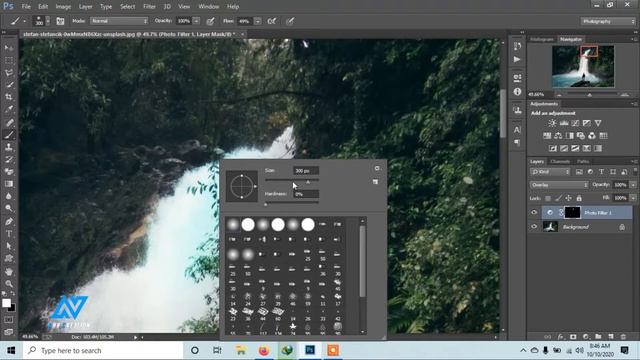Open the layer Fill dropdown arrow

[633, 198]
